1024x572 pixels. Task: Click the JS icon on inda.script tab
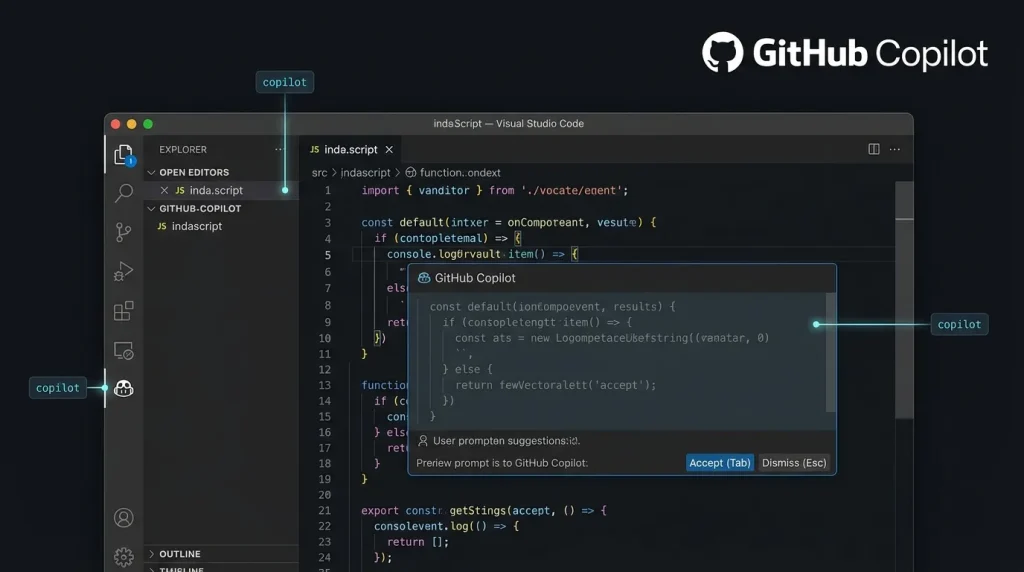coord(315,150)
